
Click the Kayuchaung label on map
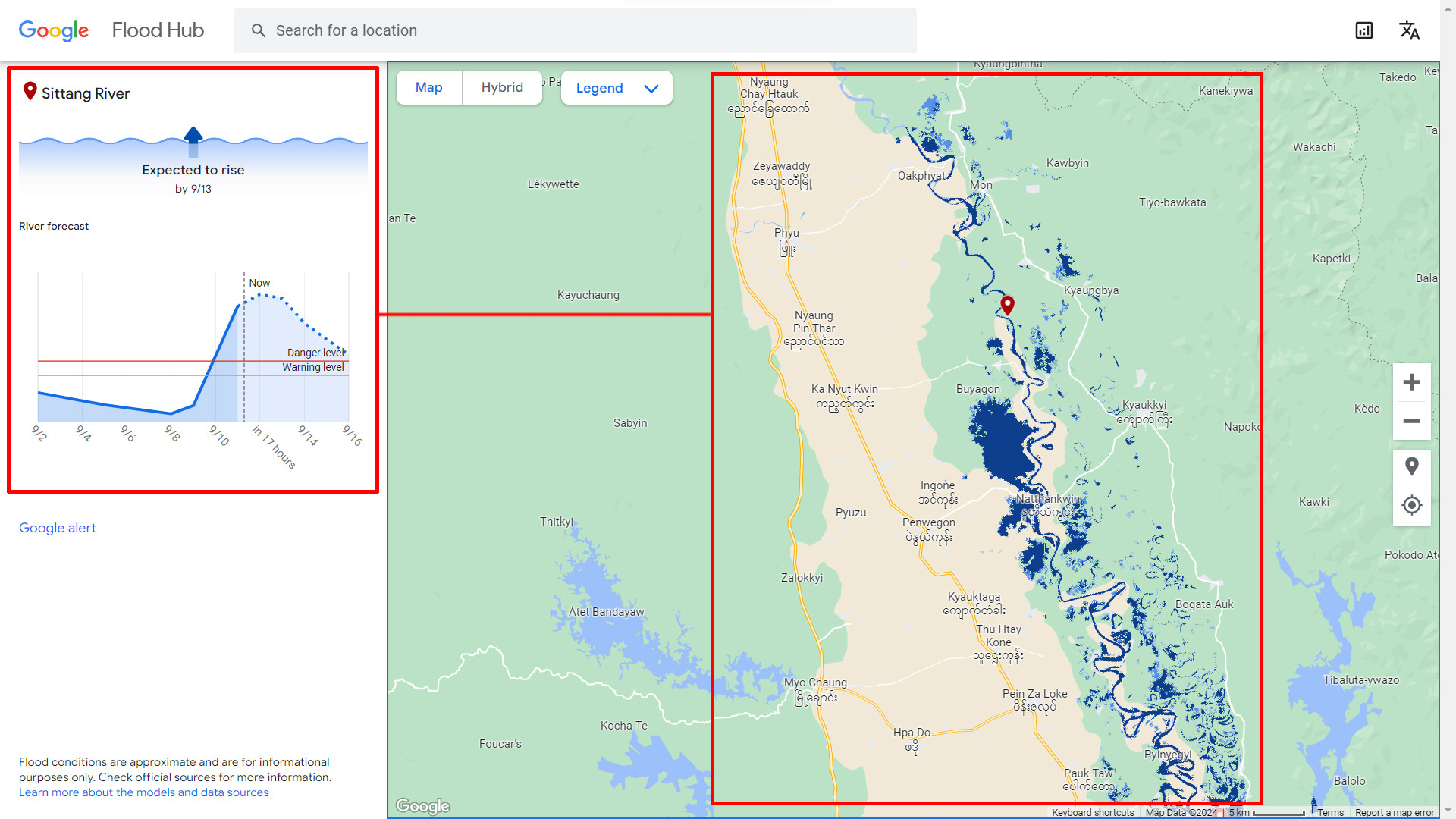(588, 295)
